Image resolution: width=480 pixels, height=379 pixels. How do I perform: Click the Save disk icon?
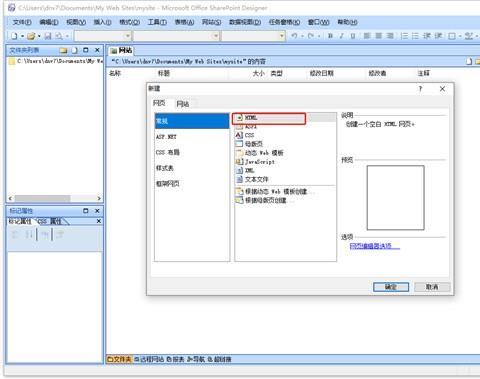click(48, 36)
